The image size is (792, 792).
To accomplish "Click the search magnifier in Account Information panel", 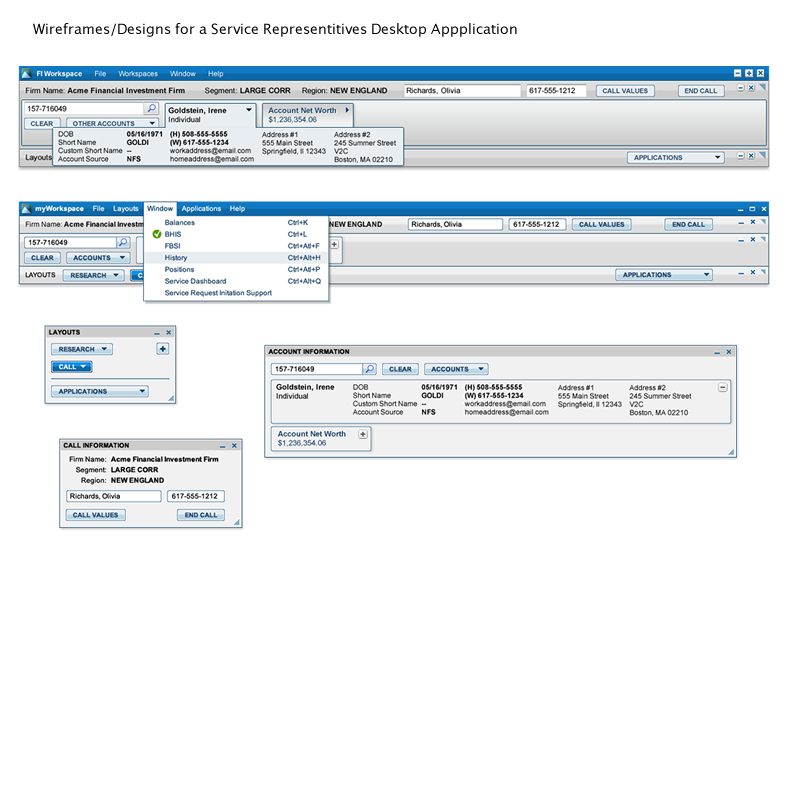I will [x=369, y=369].
